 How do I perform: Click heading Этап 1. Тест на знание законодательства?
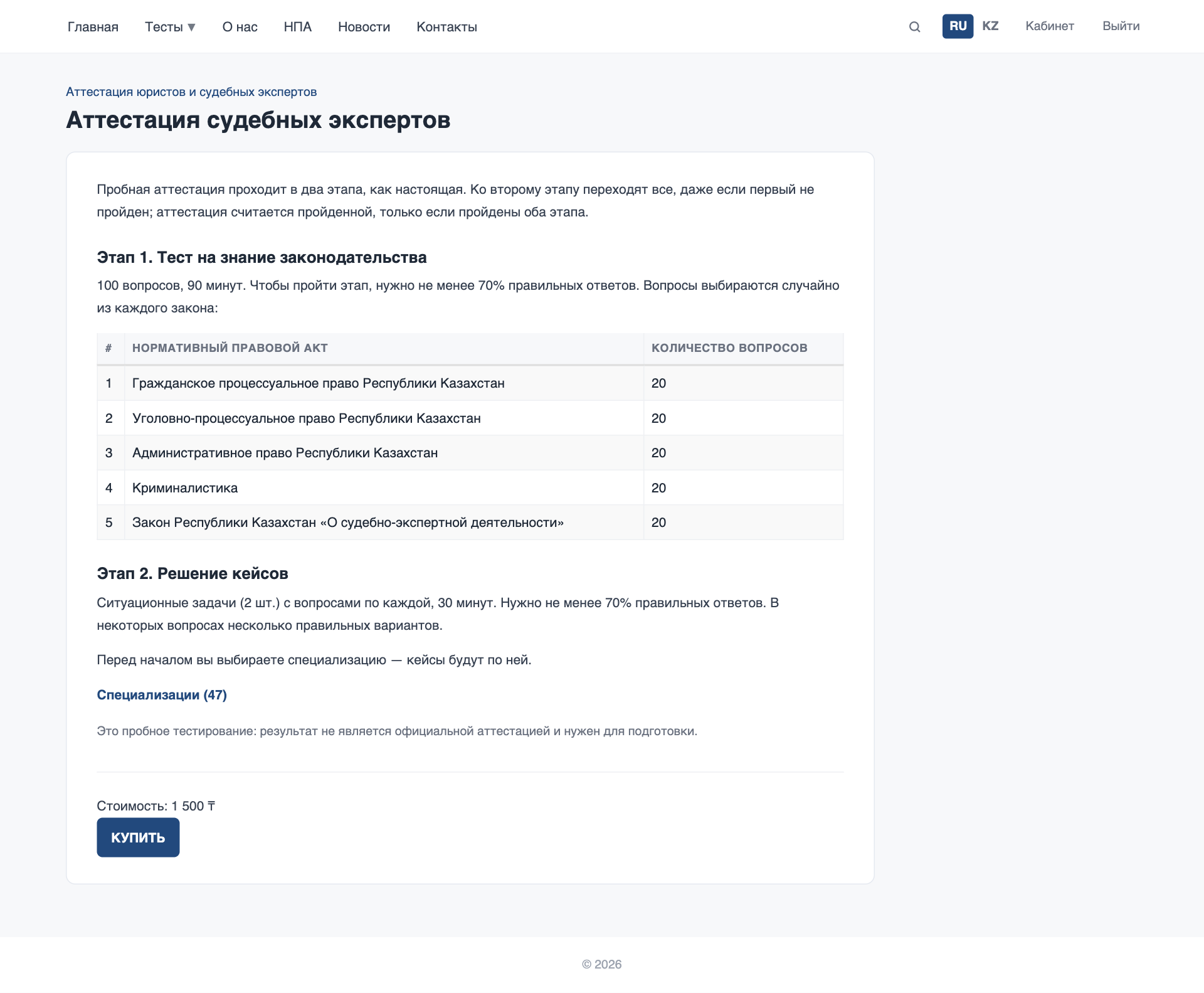(261, 258)
